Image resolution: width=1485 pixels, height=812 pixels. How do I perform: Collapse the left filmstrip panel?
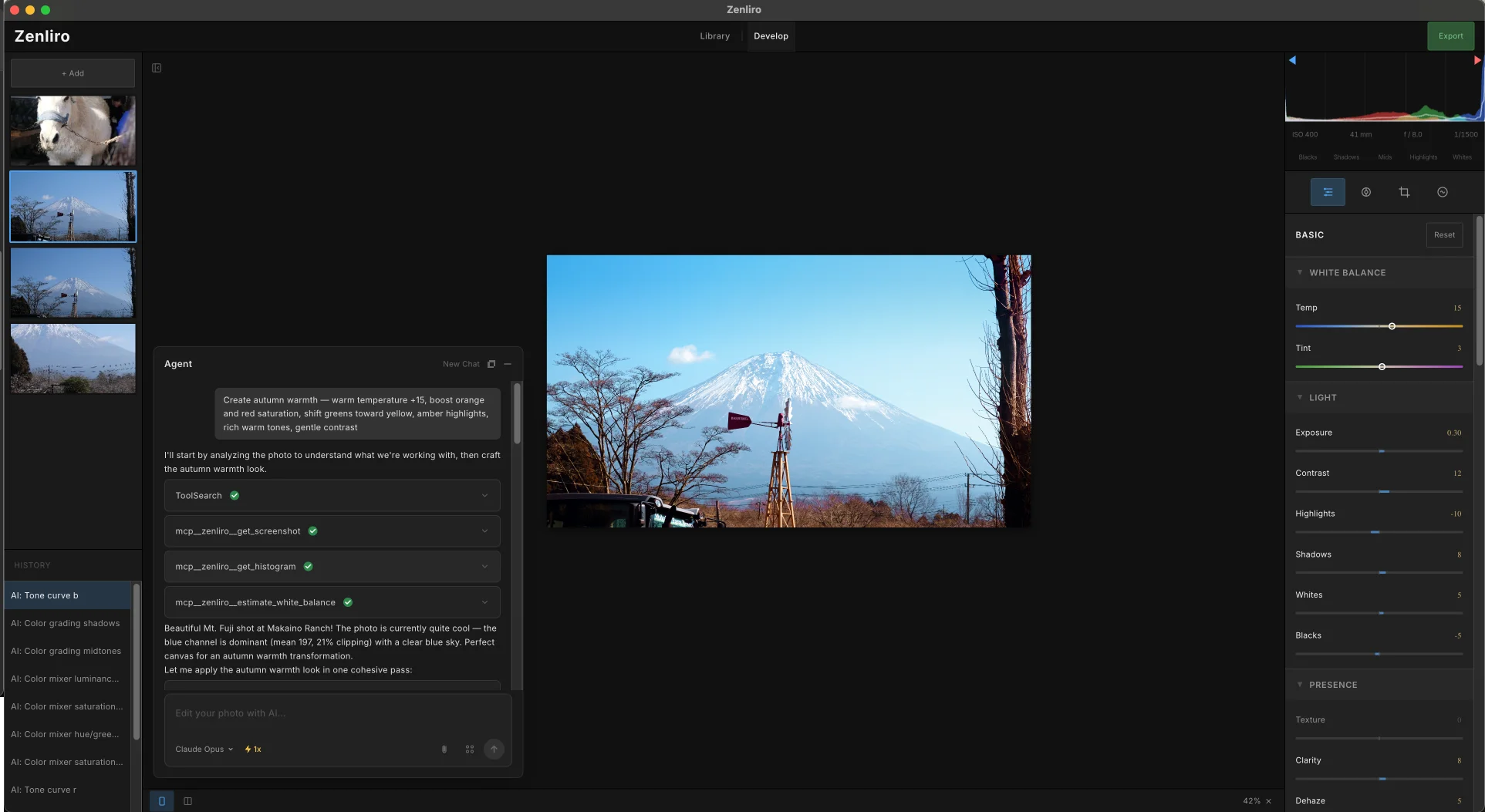click(x=157, y=68)
